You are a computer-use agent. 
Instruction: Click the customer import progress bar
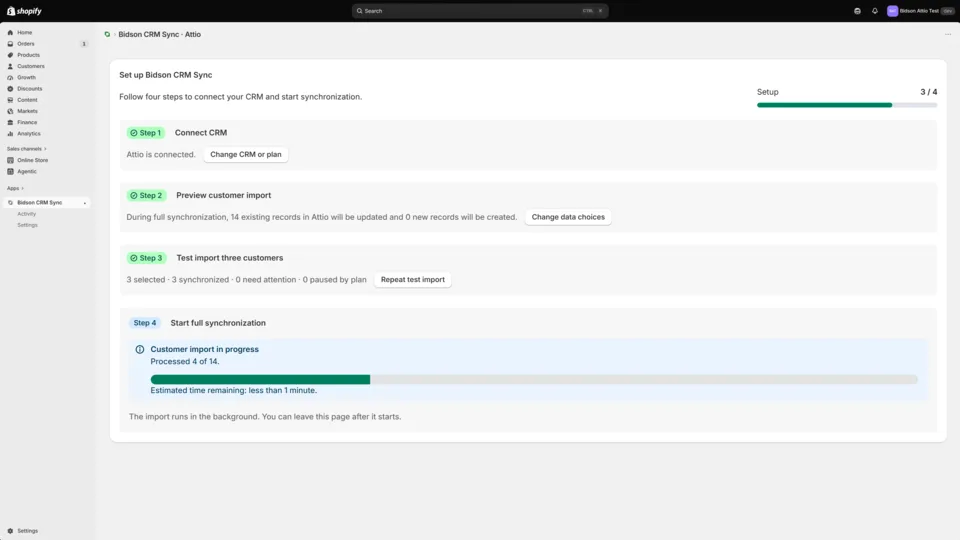click(534, 380)
